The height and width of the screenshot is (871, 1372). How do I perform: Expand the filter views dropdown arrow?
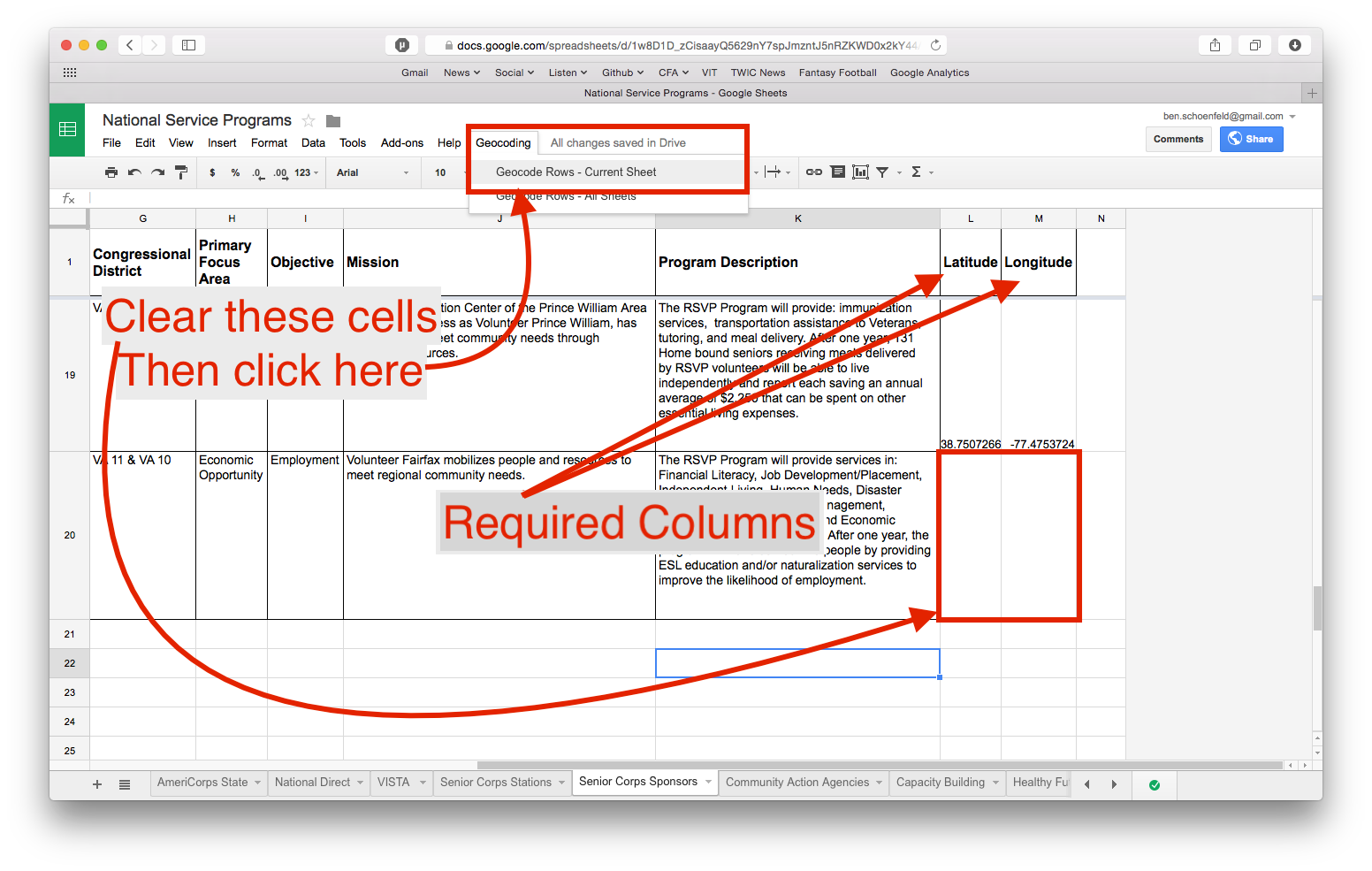click(x=899, y=172)
